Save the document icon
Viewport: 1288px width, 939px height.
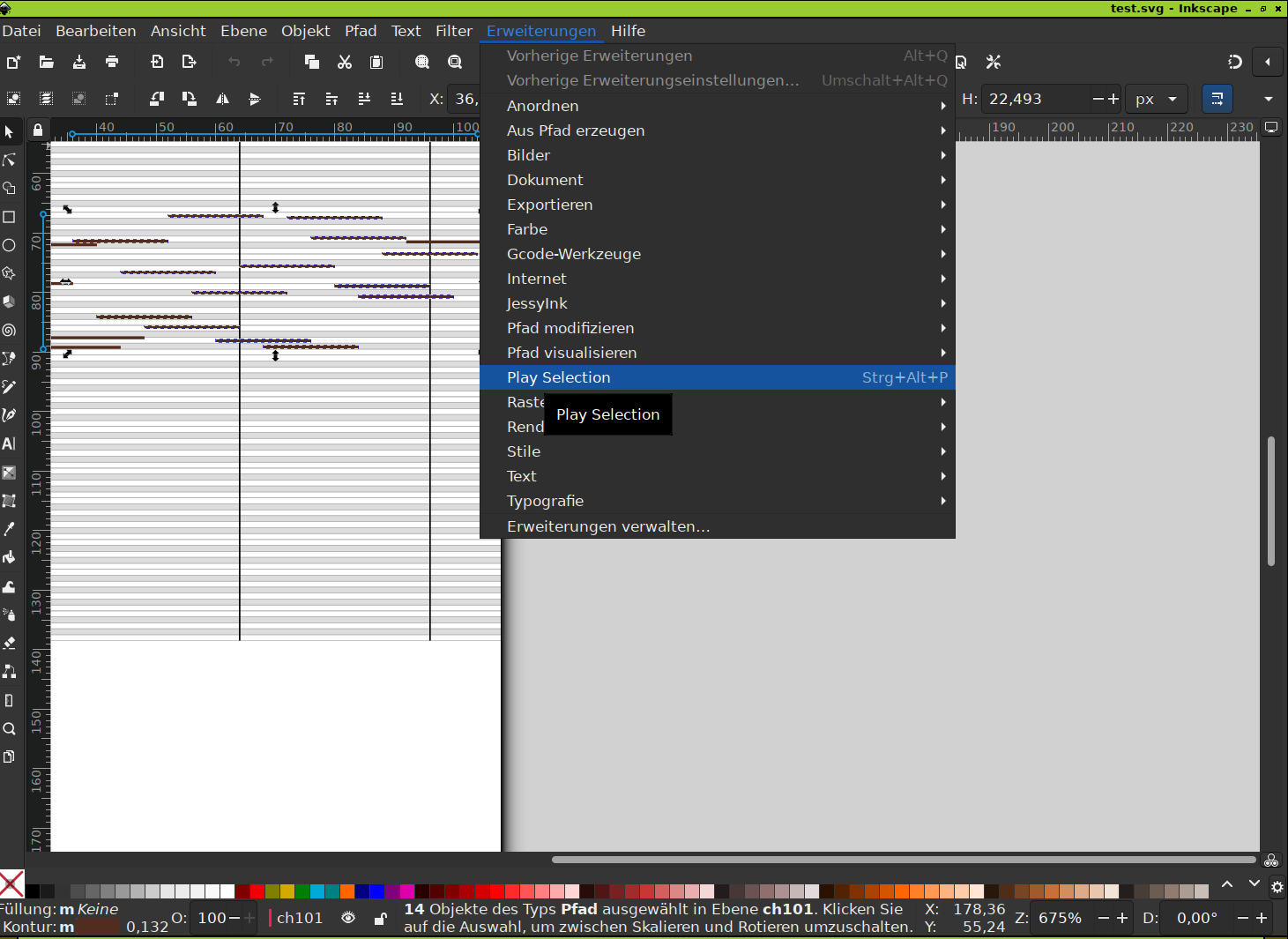click(79, 62)
